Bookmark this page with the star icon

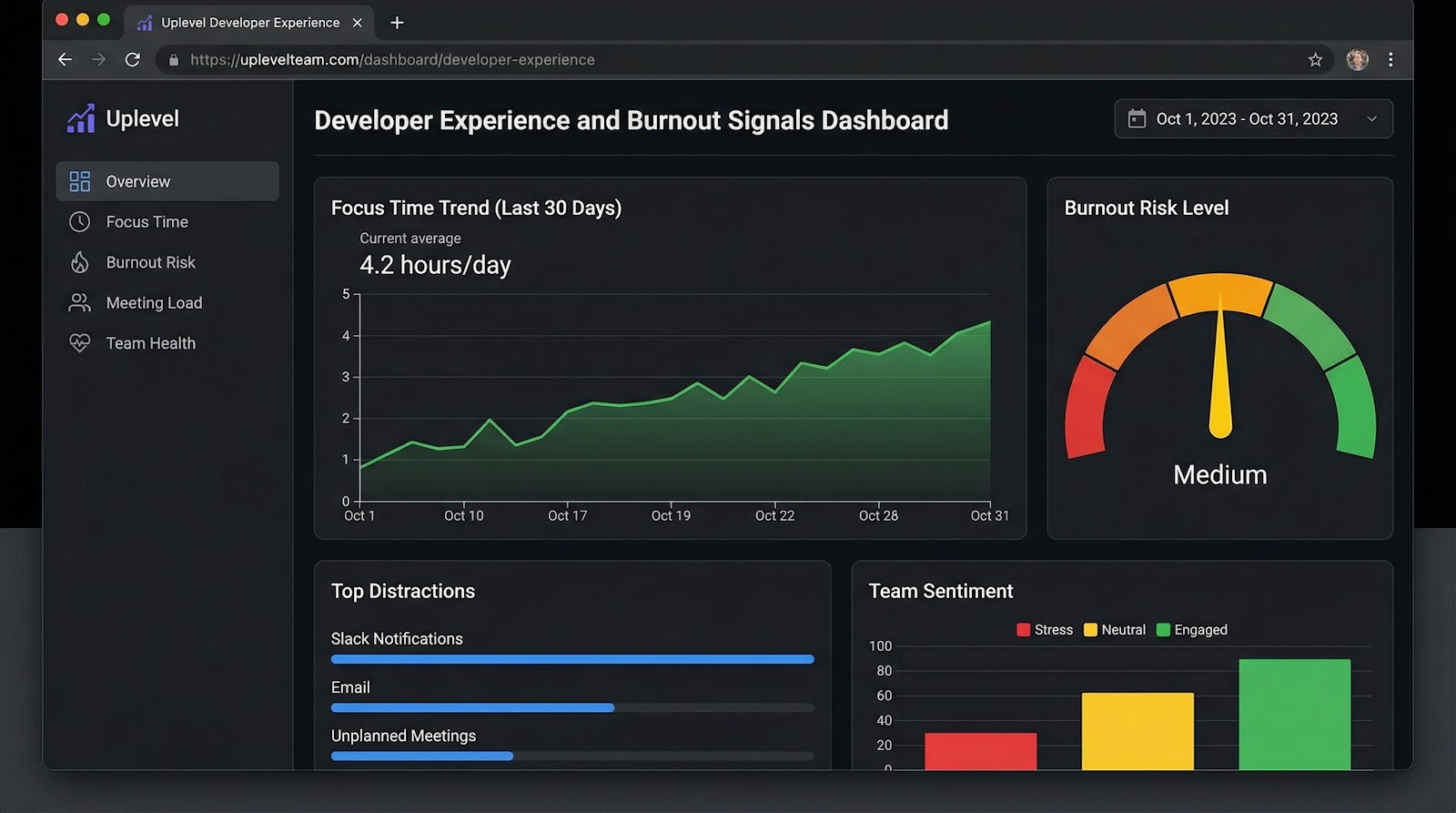pyautogui.click(x=1315, y=59)
